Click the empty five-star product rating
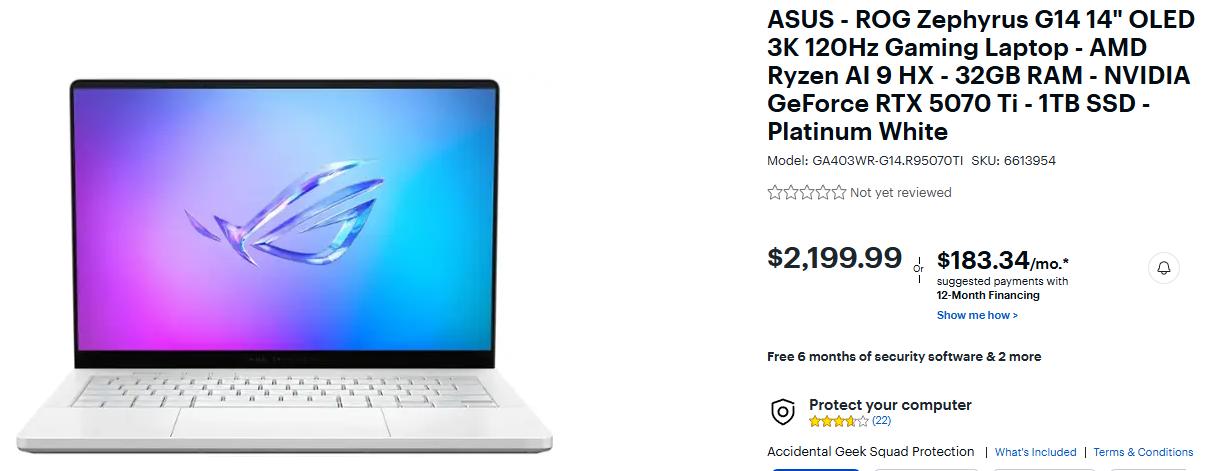Screen dimensions: 1223x471 806,192
